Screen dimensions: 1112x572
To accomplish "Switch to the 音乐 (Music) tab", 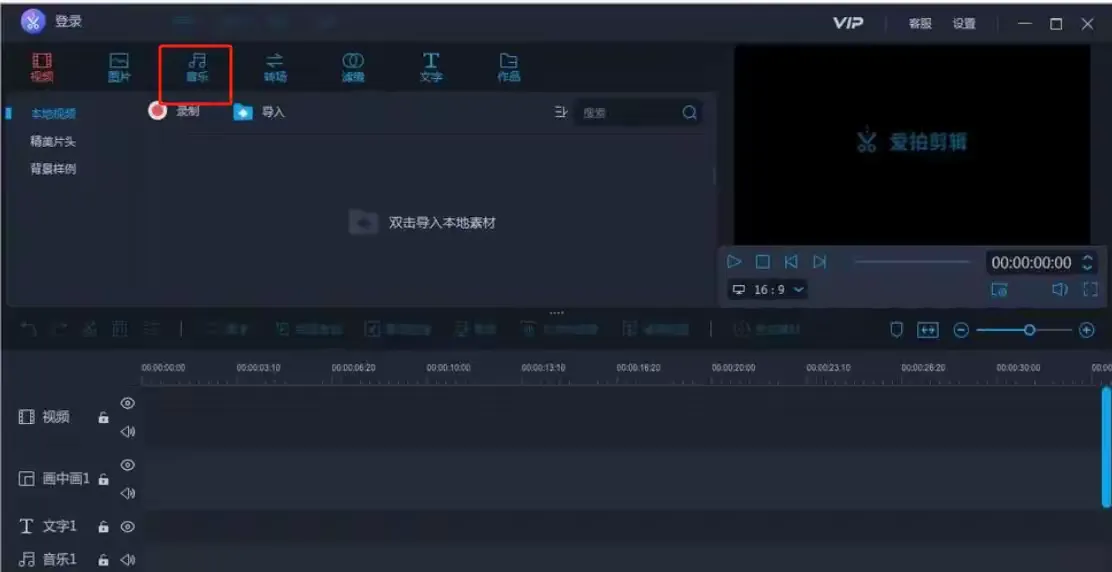I will click(x=196, y=67).
